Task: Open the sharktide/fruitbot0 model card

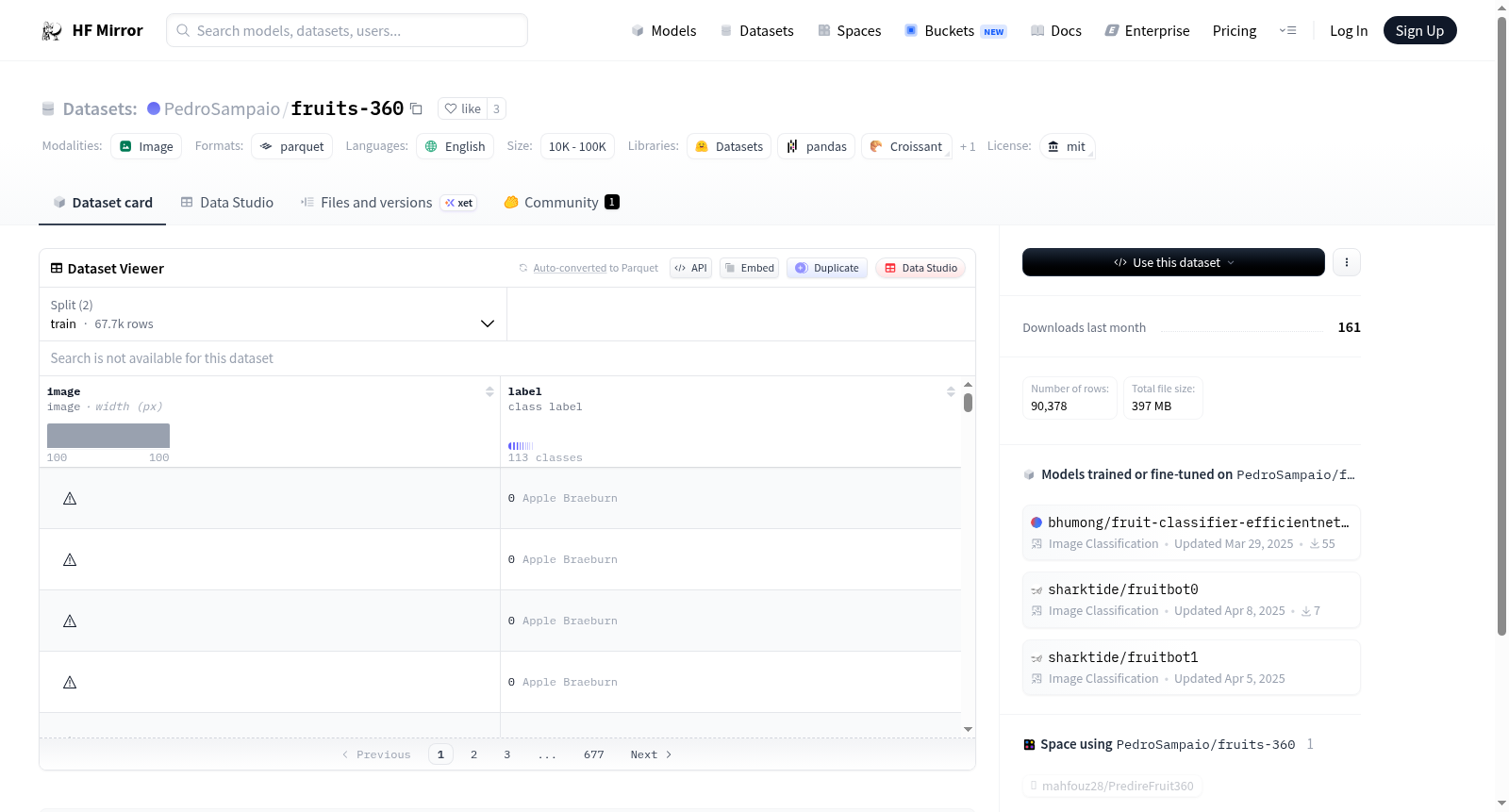Action: pos(1191,600)
